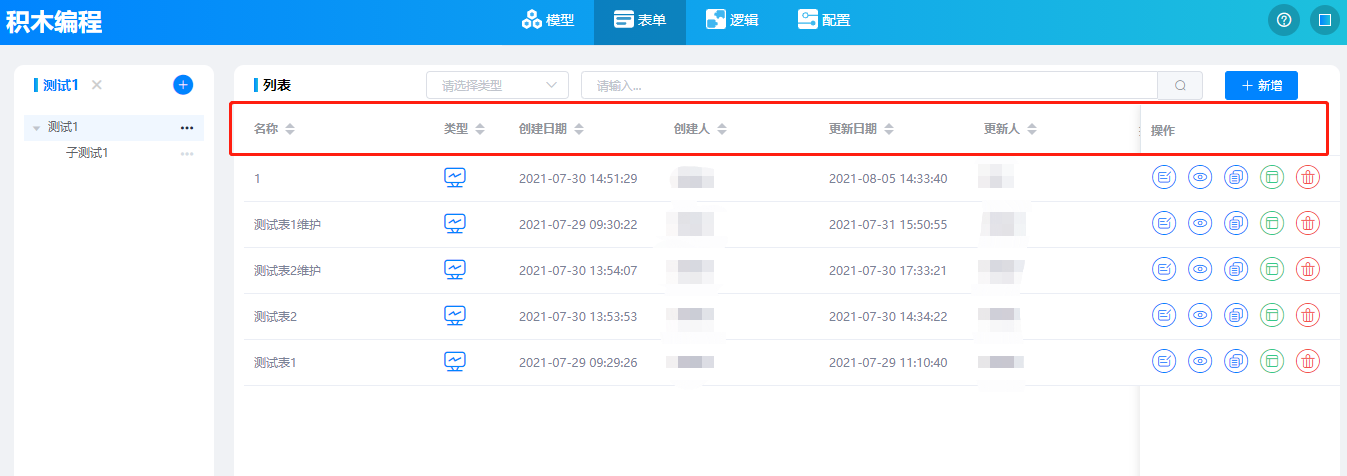Click the blue plus icon in sidebar

click(183, 85)
